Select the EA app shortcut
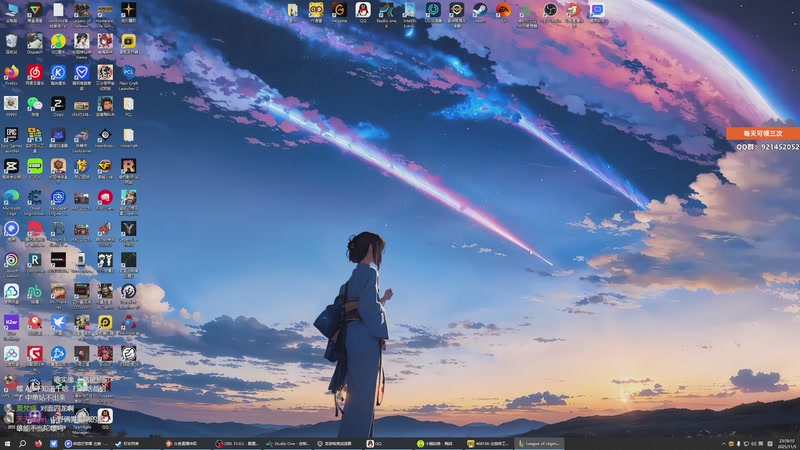Viewport: 800px width, 450px height. pyautogui.click(x=503, y=12)
